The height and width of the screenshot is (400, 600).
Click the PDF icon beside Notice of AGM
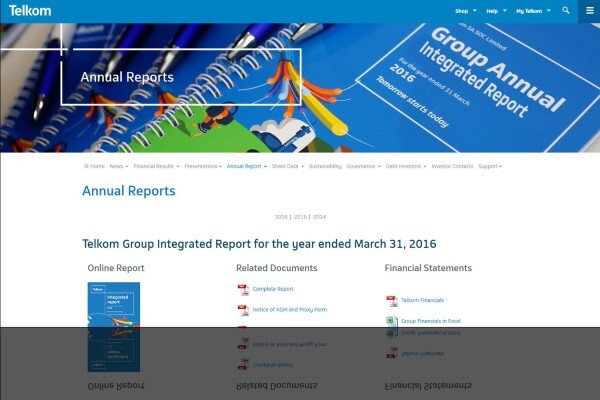point(243,310)
